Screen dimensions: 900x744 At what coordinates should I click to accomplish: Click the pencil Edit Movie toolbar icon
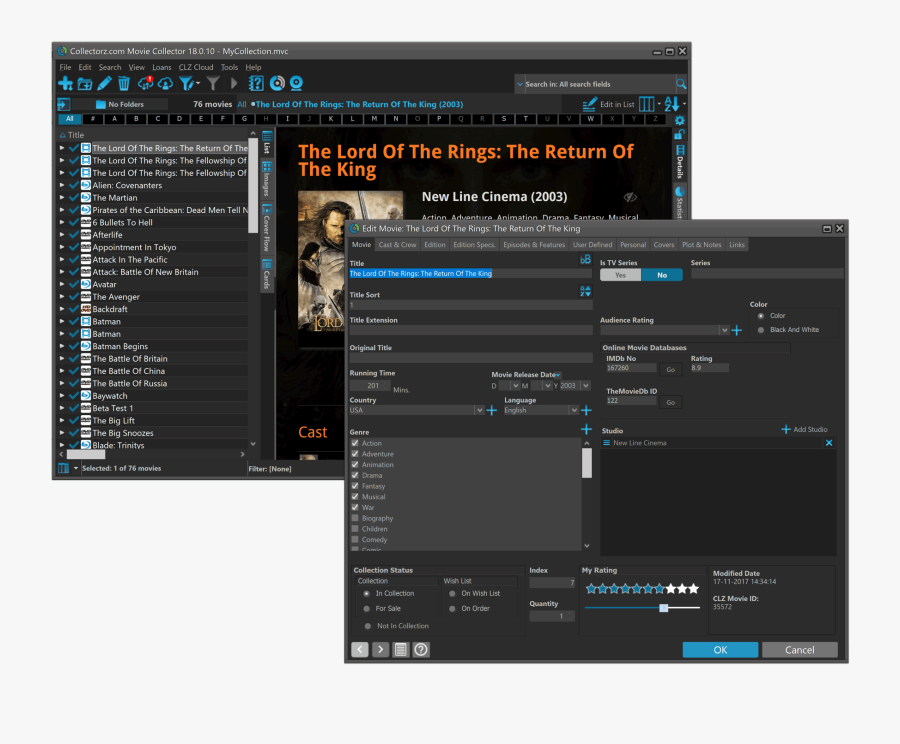click(105, 84)
